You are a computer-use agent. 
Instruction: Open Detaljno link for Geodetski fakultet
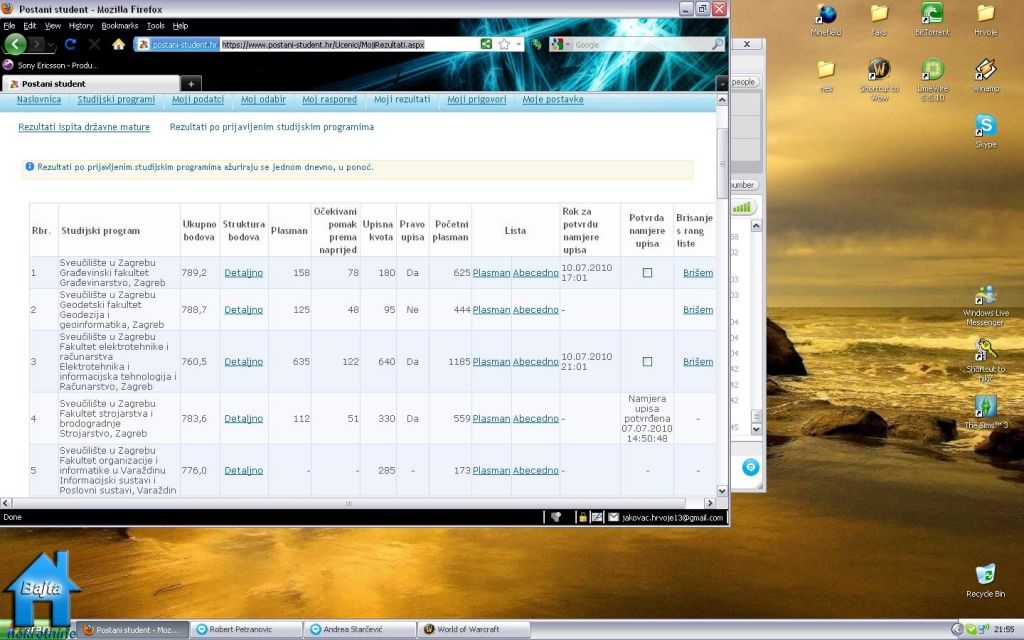[243, 310]
